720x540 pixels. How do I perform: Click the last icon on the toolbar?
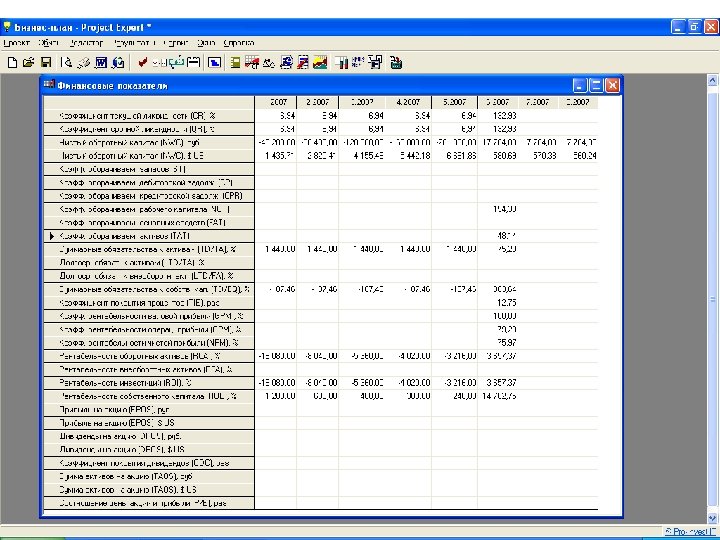coord(396,62)
